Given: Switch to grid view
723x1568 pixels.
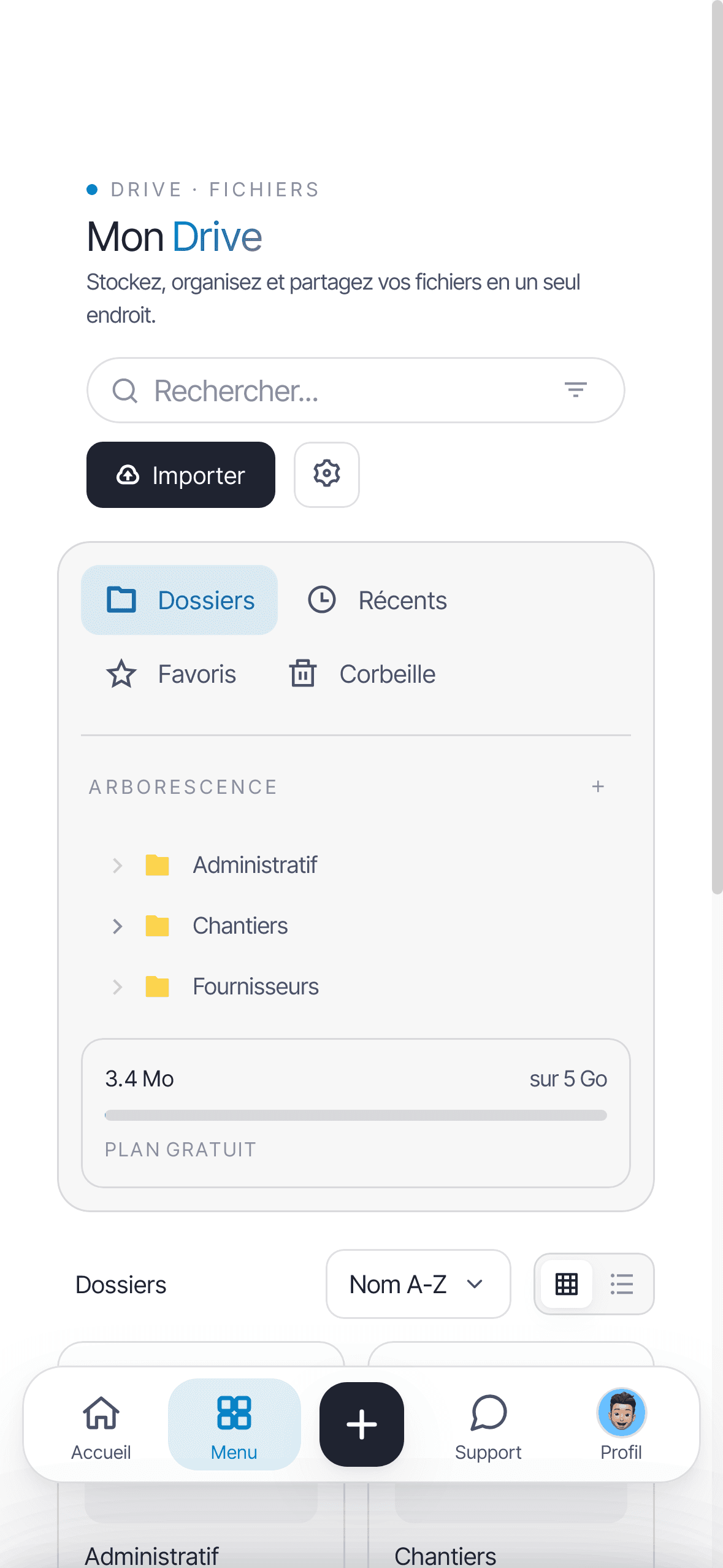Looking at the screenshot, I should point(567,1284).
